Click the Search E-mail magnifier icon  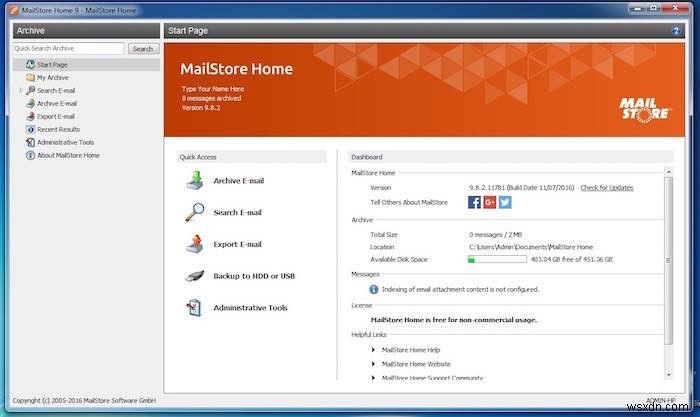pos(194,212)
